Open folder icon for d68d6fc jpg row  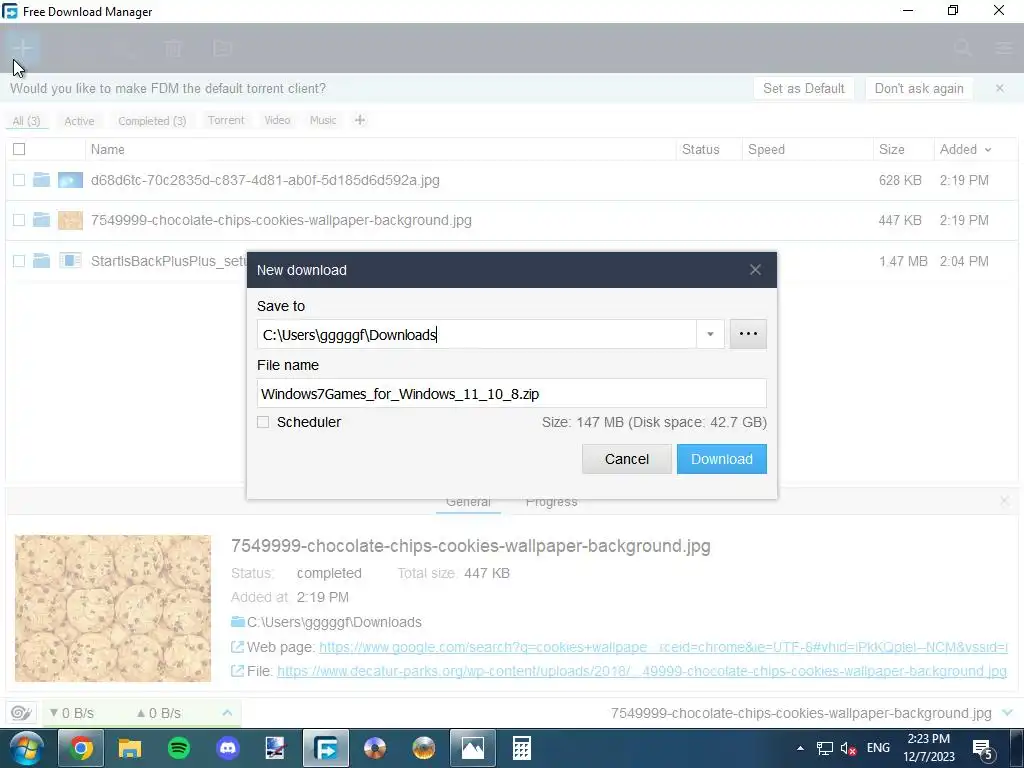pos(41,180)
